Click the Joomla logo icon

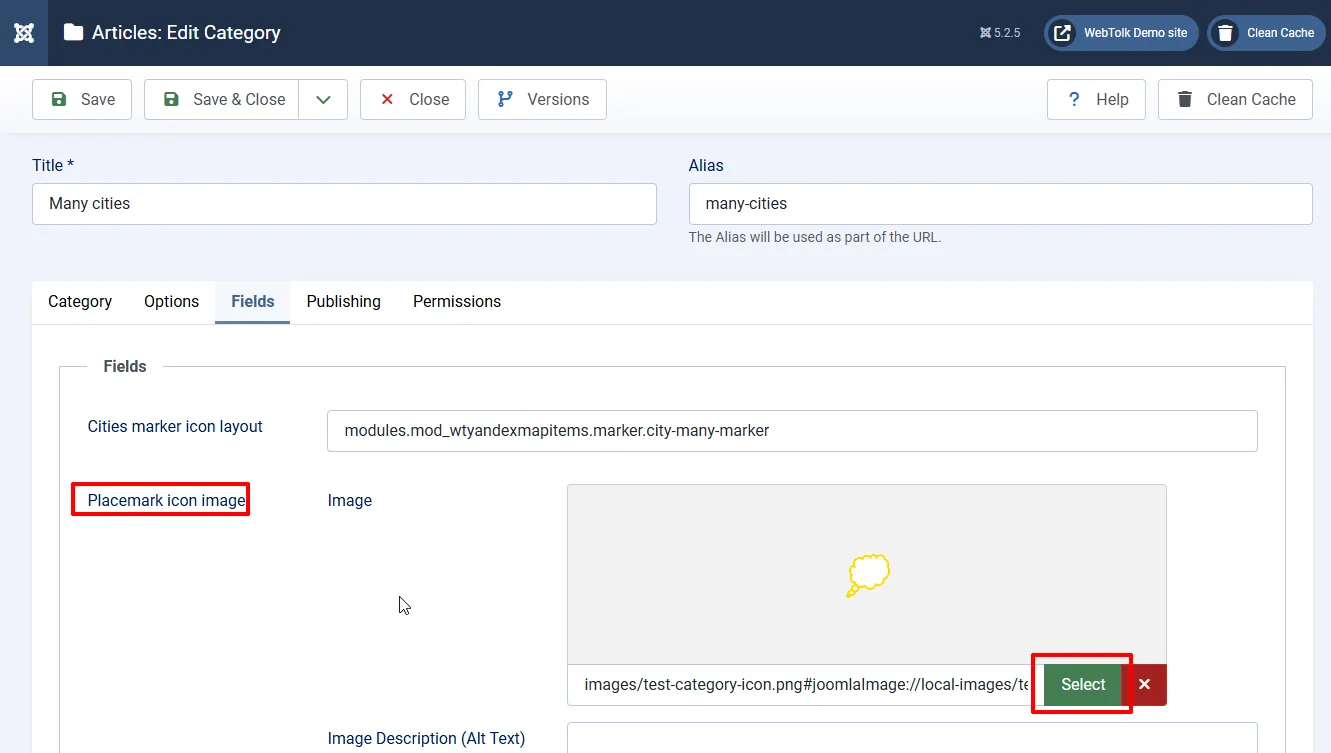click(24, 33)
